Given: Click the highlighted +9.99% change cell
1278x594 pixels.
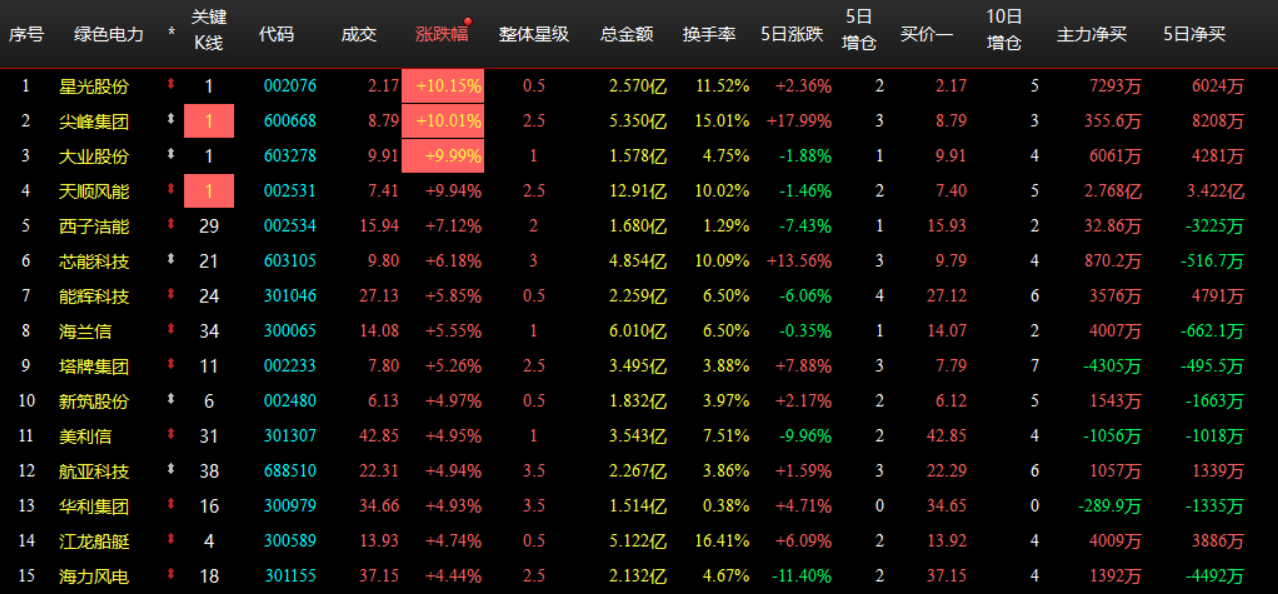Looking at the screenshot, I should (x=443, y=156).
